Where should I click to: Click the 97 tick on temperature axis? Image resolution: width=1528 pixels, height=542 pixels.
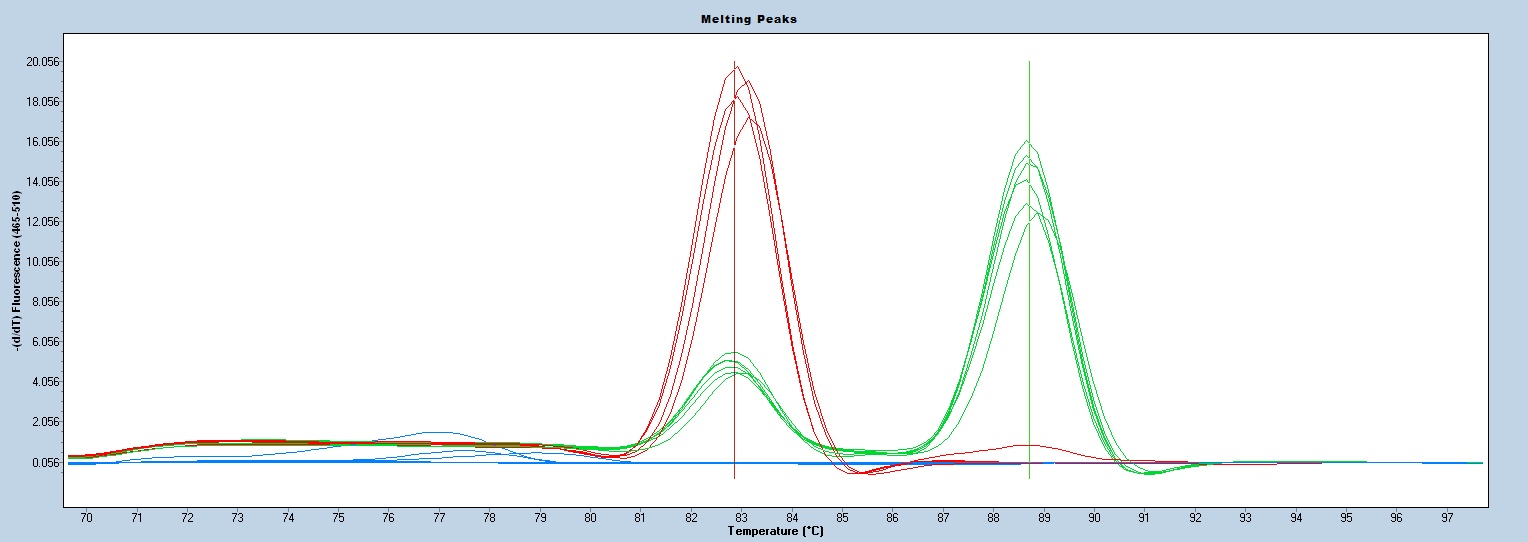(x=1447, y=517)
